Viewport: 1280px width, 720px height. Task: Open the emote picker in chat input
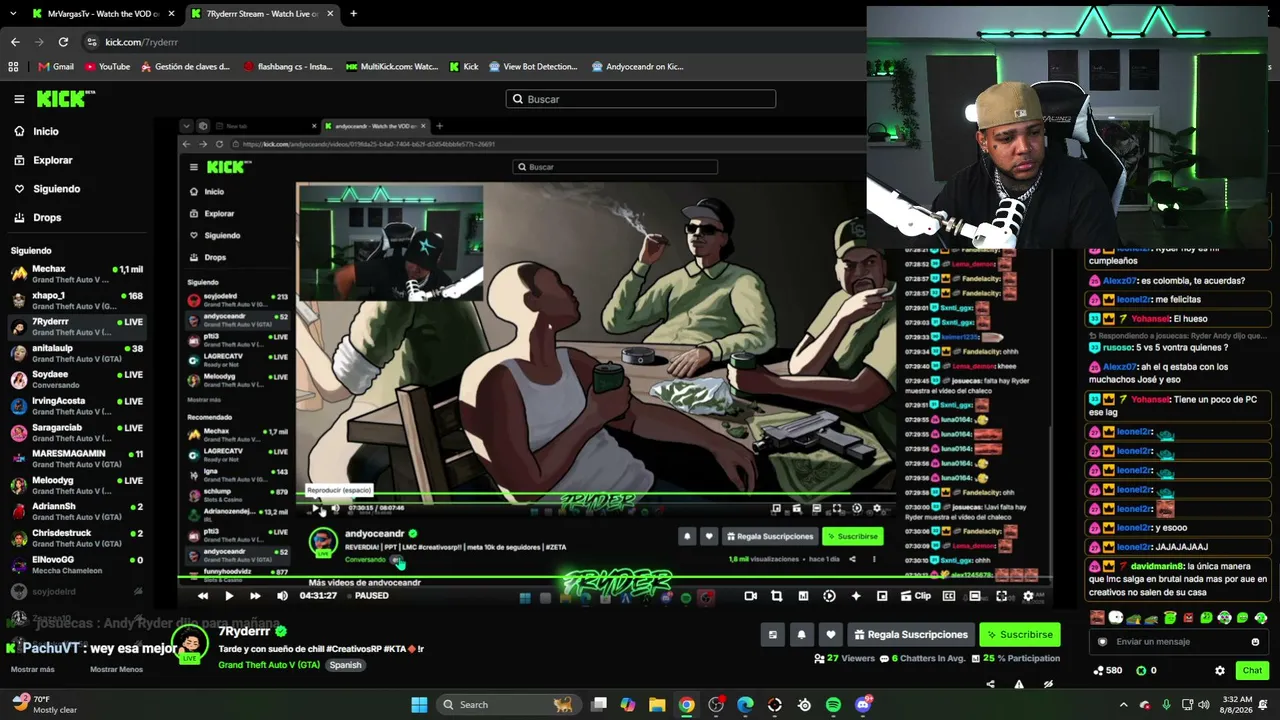(x=1255, y=642)
